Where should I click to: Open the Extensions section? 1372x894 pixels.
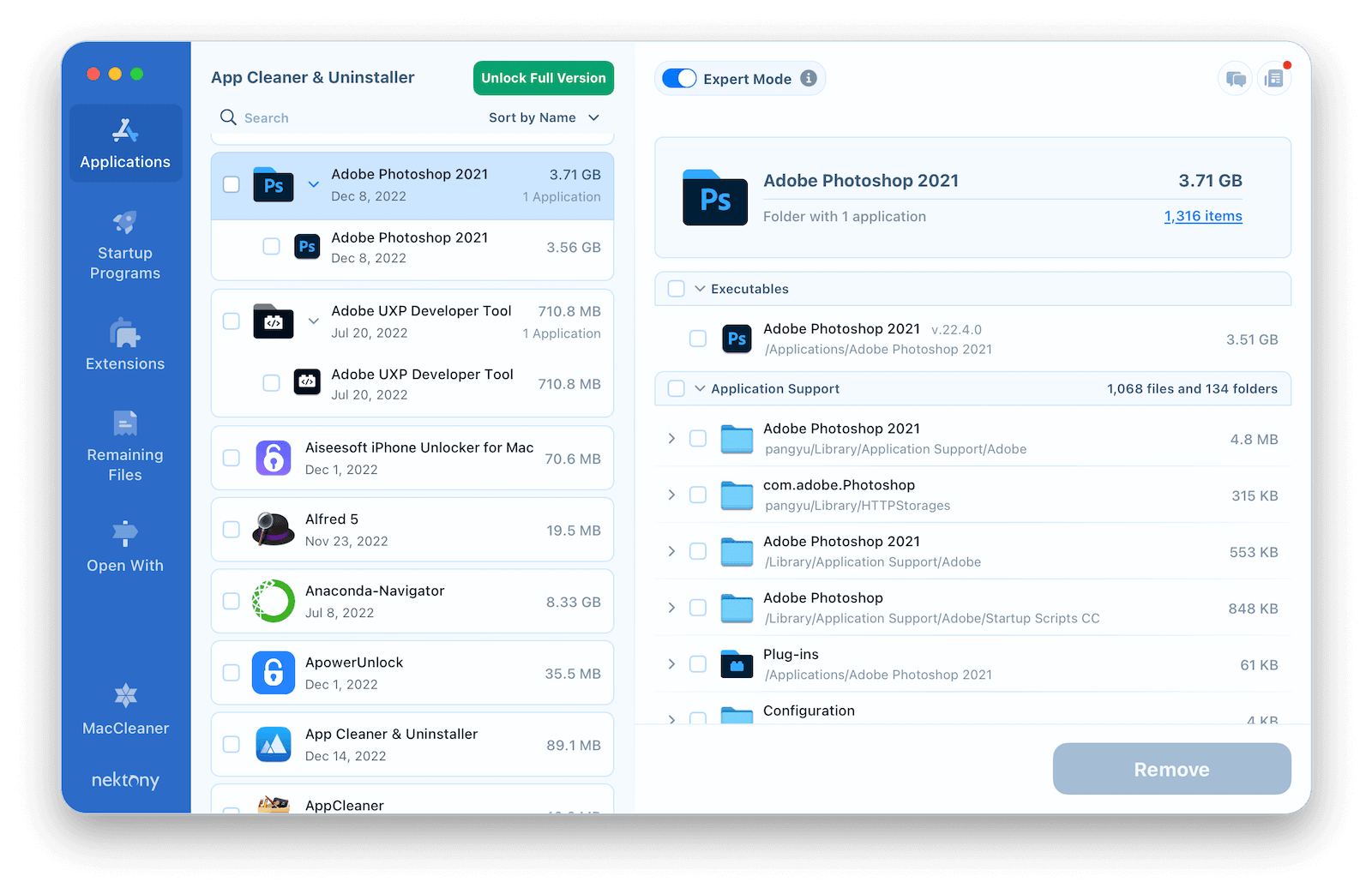click(125, 345)
